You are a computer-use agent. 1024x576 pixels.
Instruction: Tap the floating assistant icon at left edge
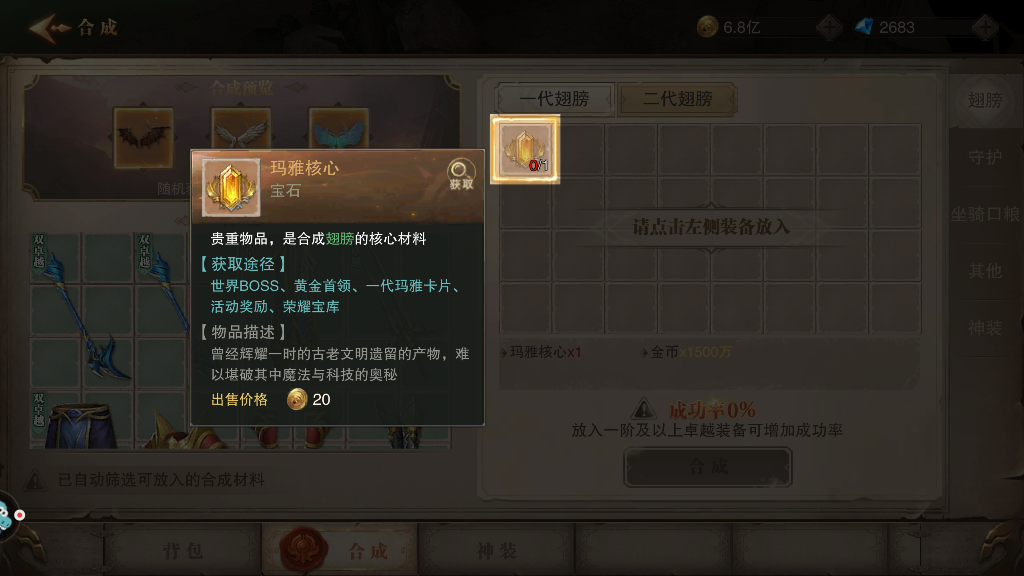(x=9, y=516)
